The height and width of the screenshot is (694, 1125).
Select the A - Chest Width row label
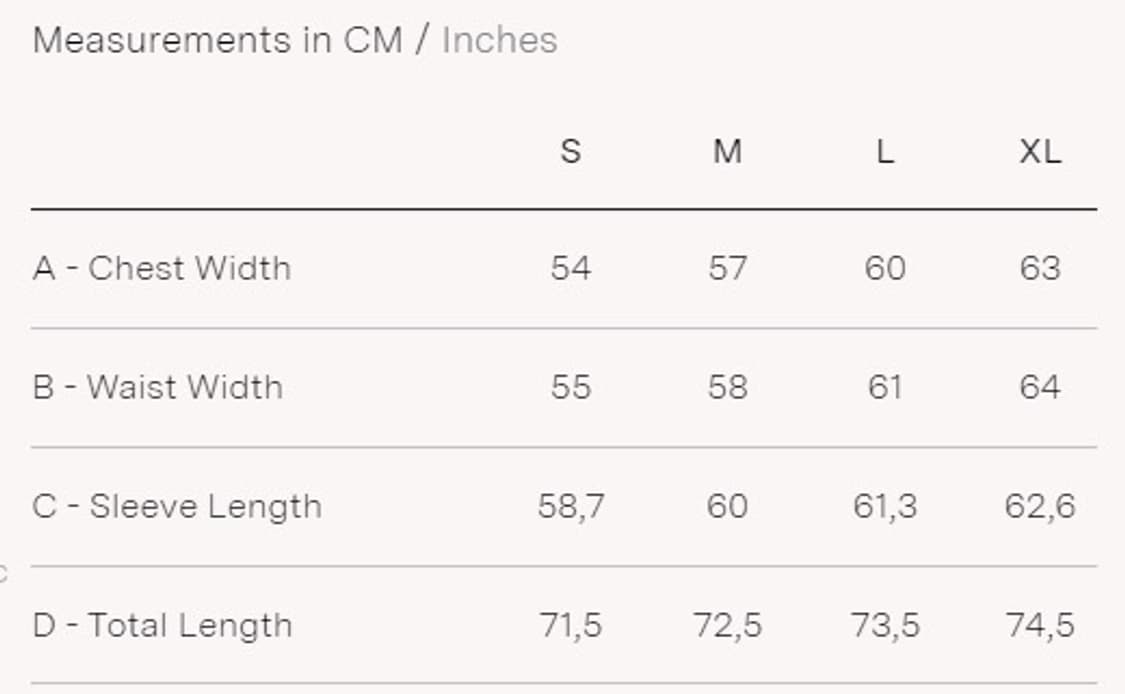pyautogui.click(x=162, y=268)
